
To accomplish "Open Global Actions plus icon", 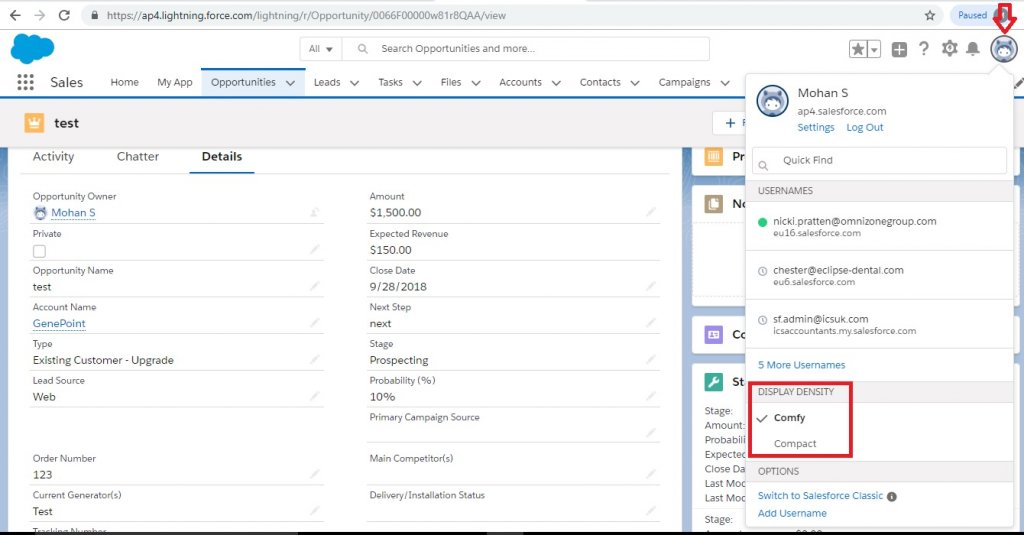I will point(899,49).
